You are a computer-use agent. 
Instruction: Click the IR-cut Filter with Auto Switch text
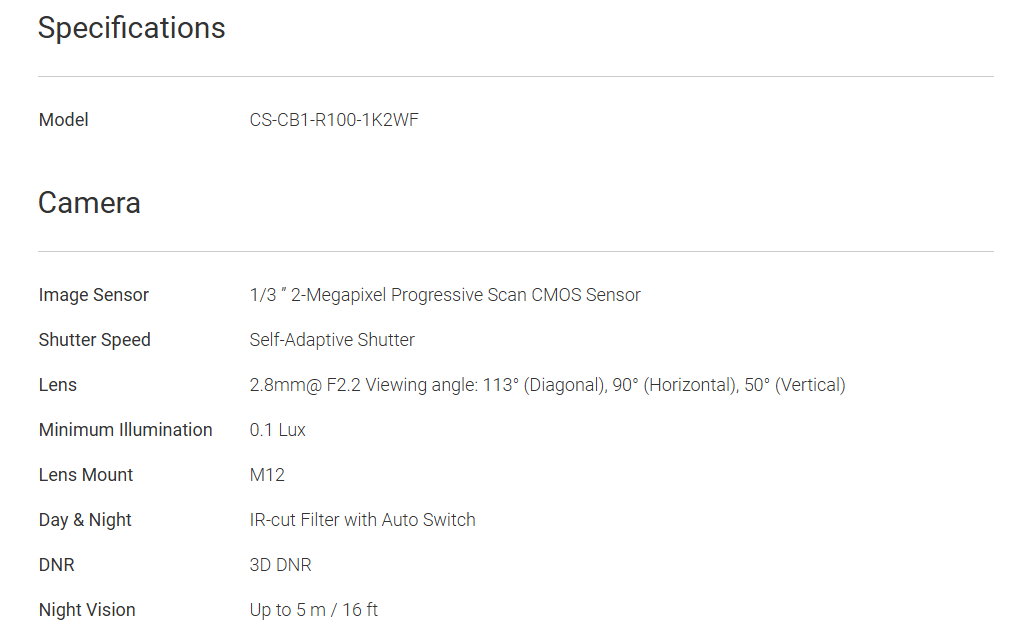[x=362, y=520]
